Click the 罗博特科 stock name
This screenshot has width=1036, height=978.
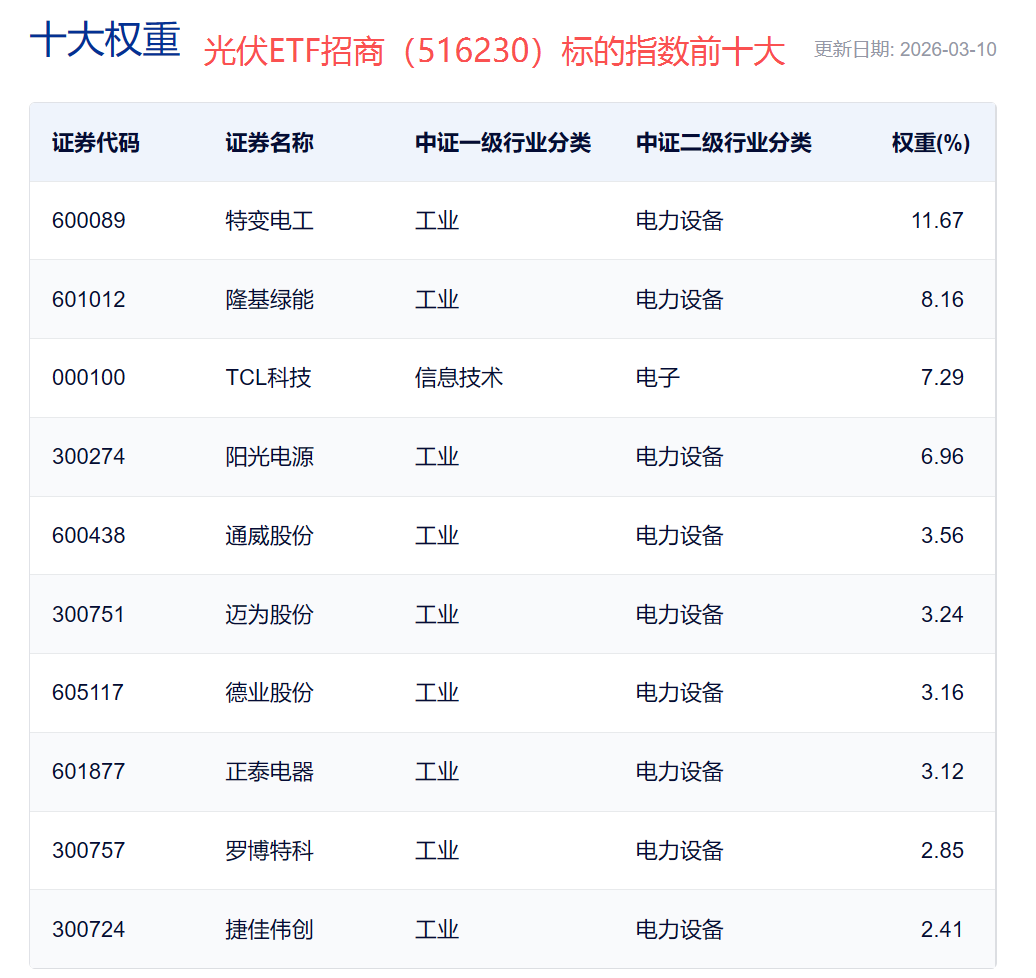point(269,851)
